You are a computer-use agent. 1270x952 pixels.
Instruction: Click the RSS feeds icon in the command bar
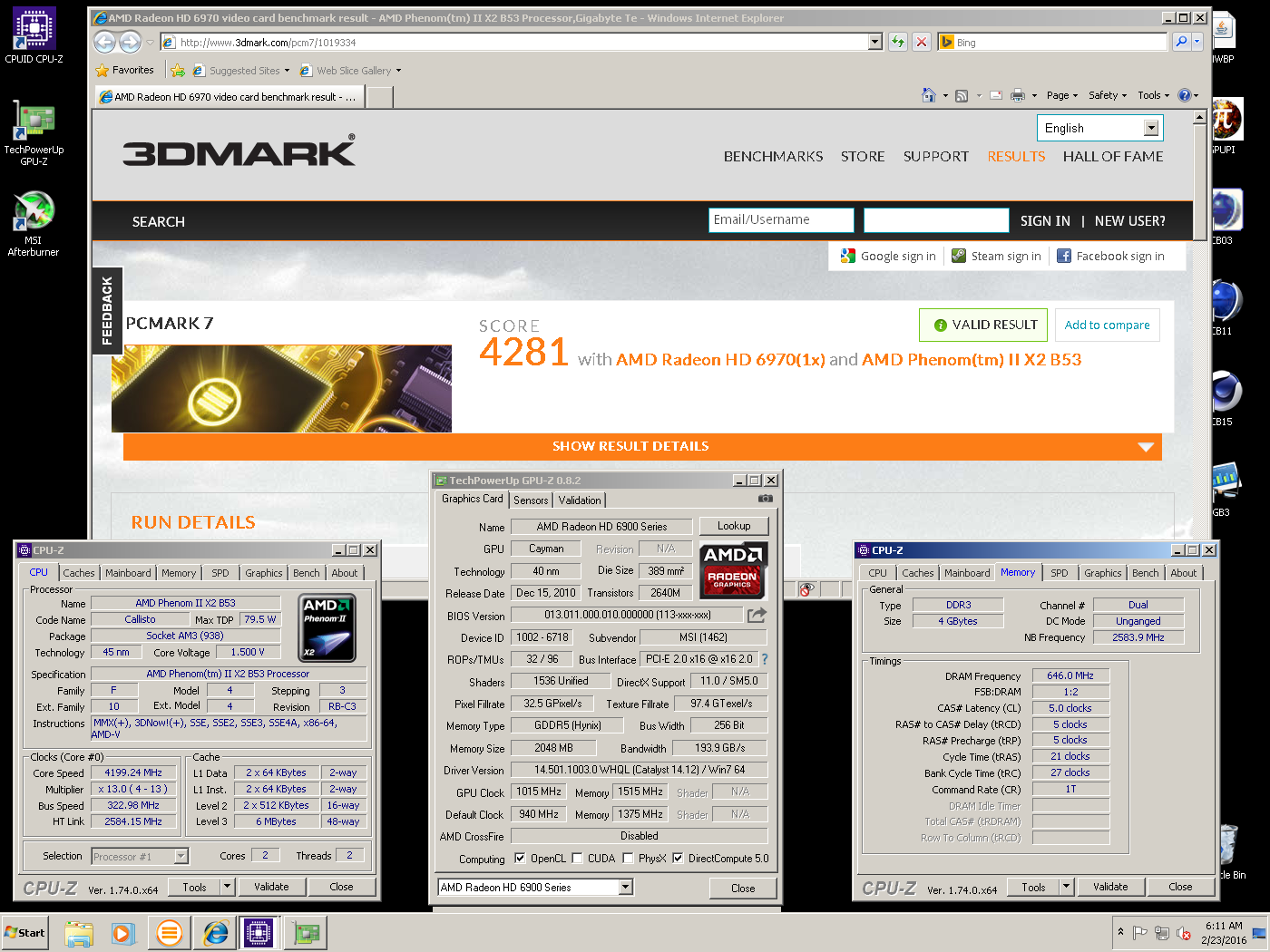point(962,95)
